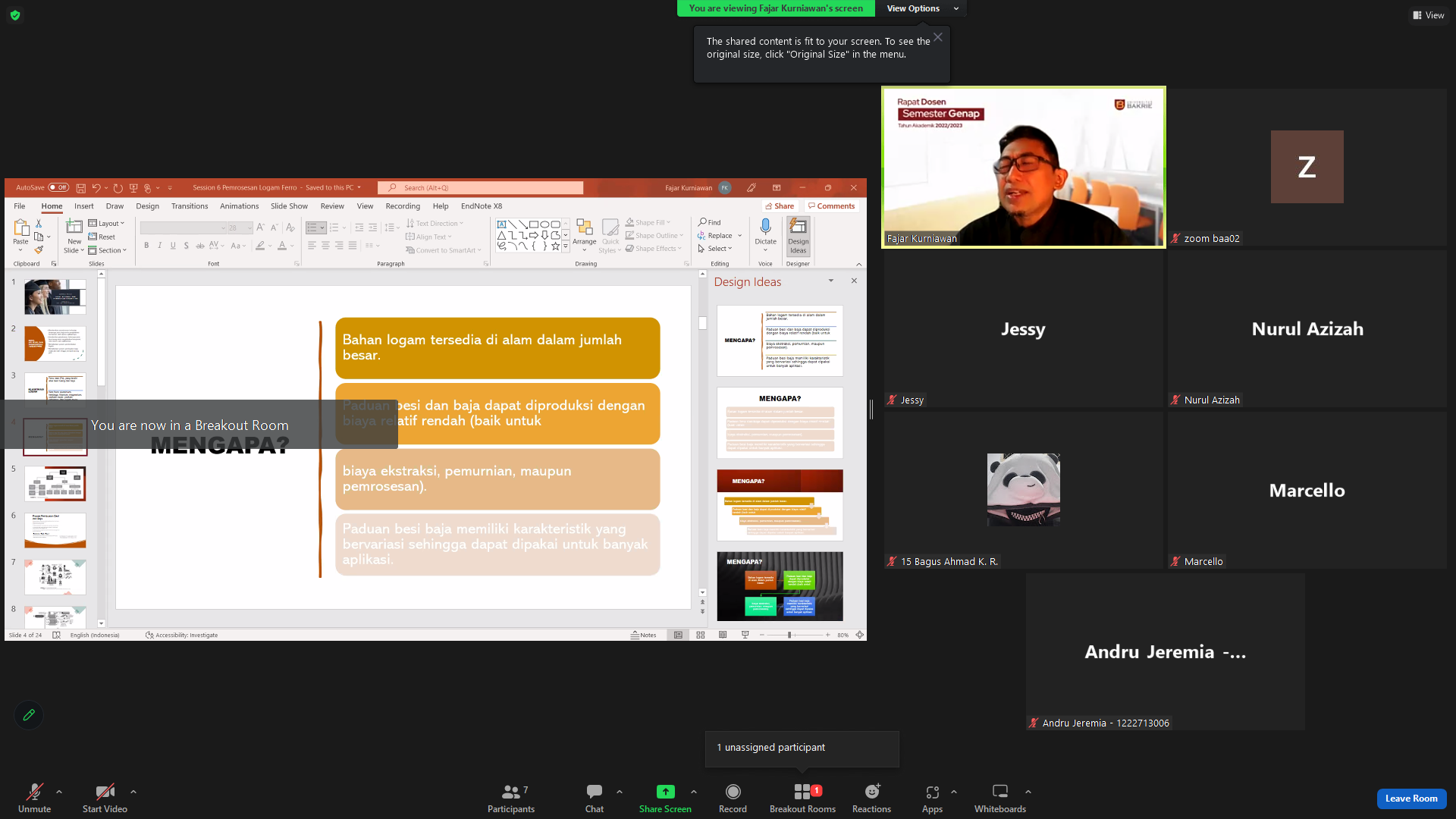This screenshot has height=819, width=1456.
Task: Click the green annotate pencil icon
Action: coord(29,714)
